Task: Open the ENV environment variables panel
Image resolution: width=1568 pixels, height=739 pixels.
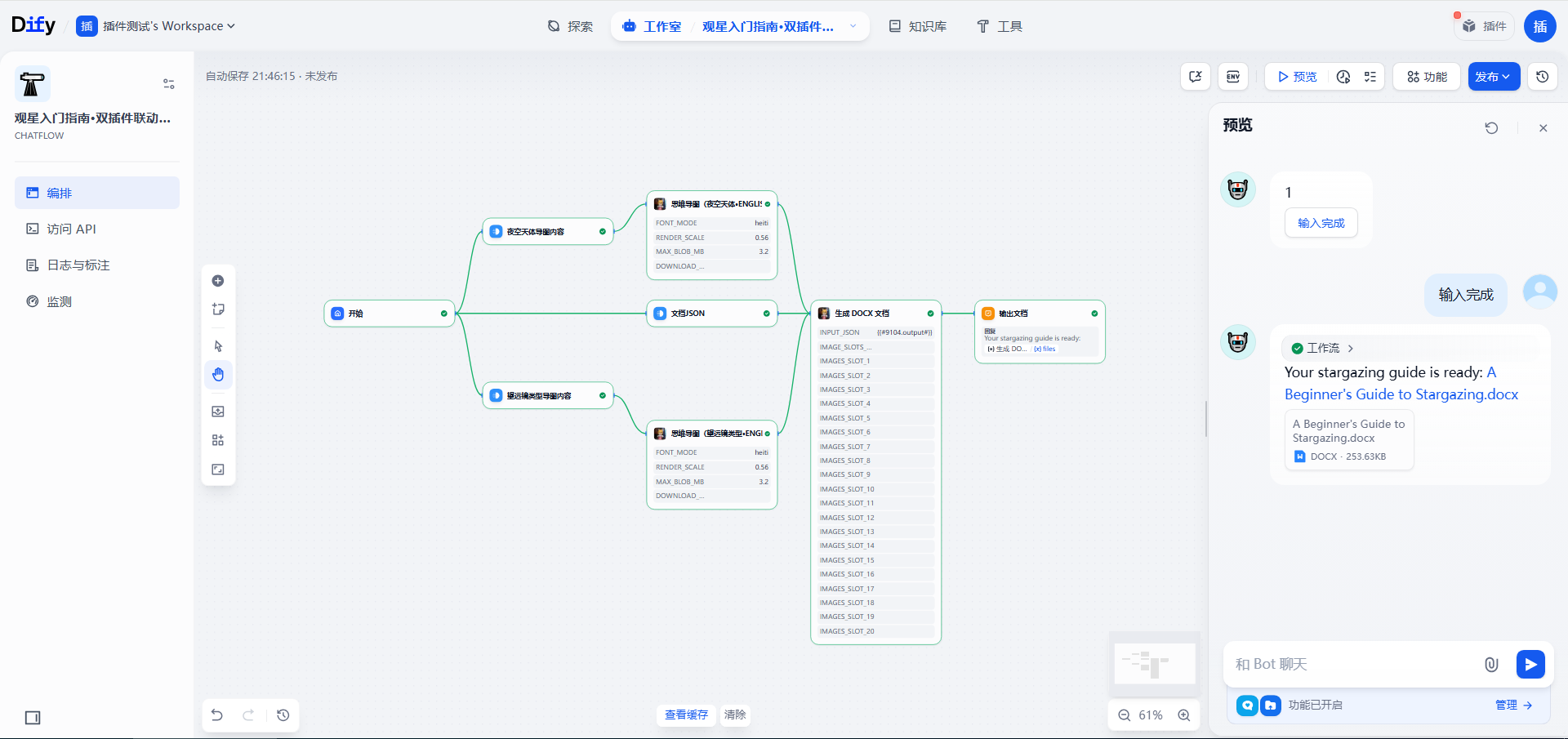Action: (1233, 77)
